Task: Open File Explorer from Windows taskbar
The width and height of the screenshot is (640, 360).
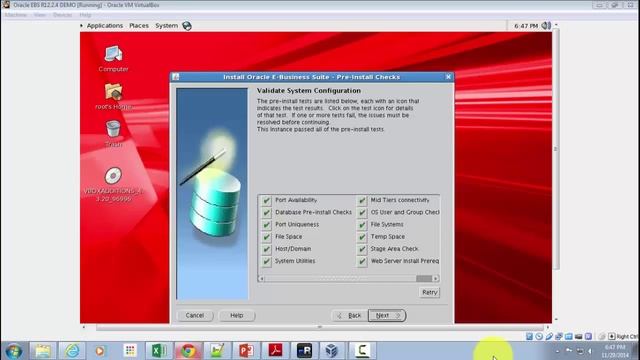Action: [42, 351]
